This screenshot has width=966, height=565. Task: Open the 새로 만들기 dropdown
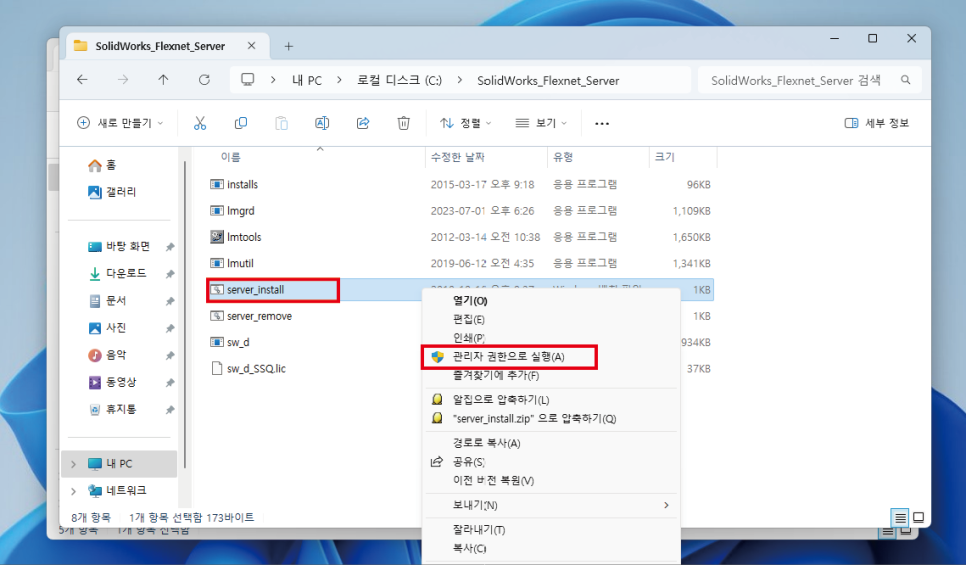[120, 123]
